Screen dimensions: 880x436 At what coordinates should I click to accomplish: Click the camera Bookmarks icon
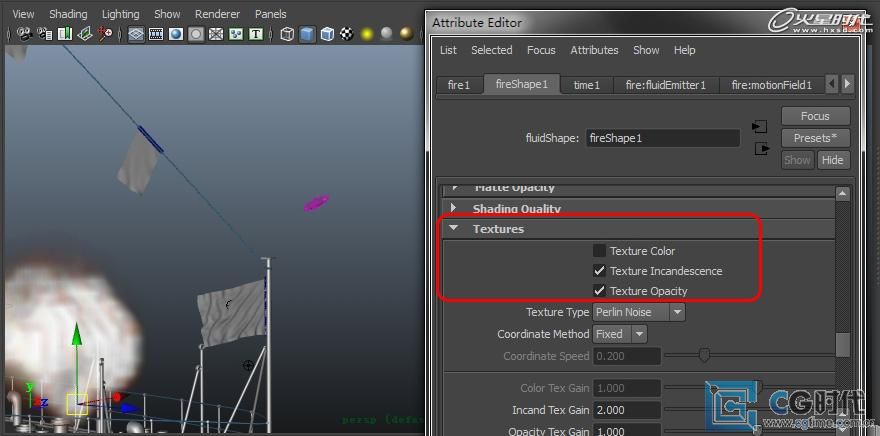coord(65,34)
